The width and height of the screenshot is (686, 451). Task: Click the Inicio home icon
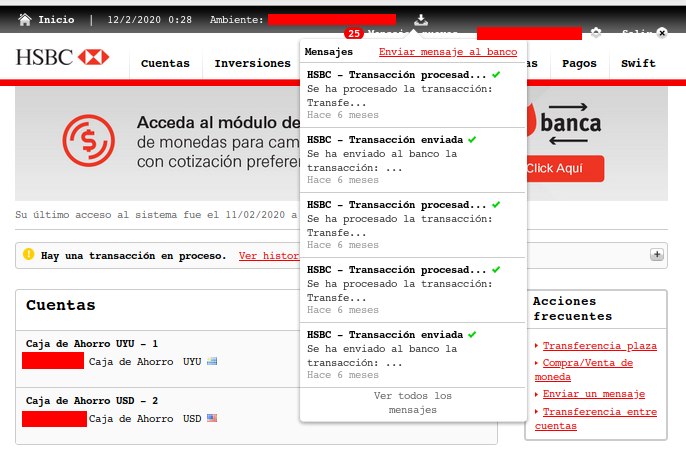pyautogui.click(x=25, y=19)
